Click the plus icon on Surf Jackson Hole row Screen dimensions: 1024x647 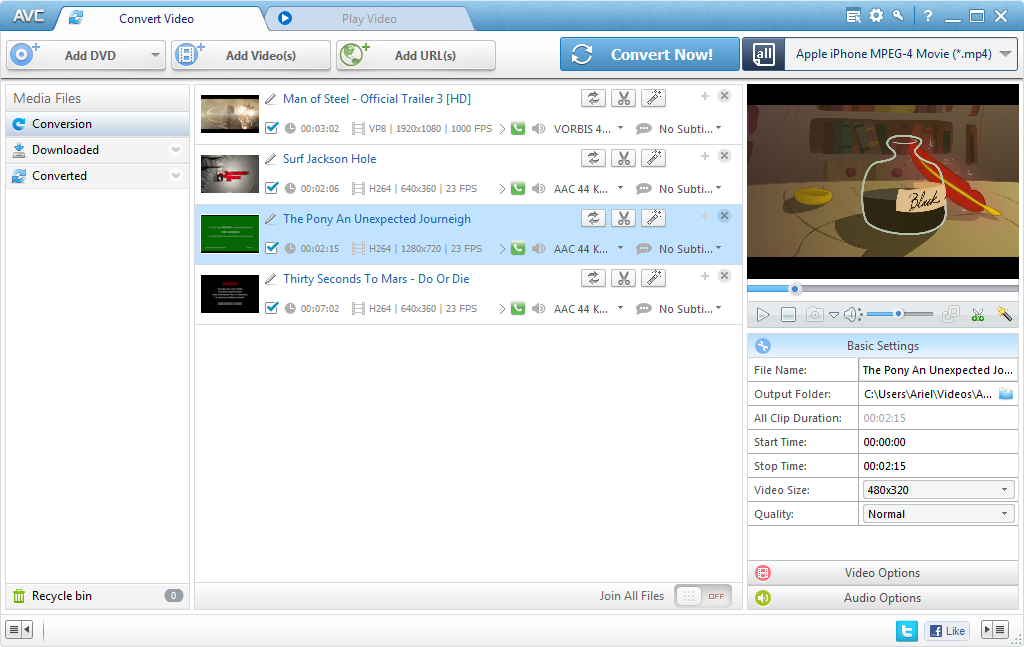tap(705, 156)
